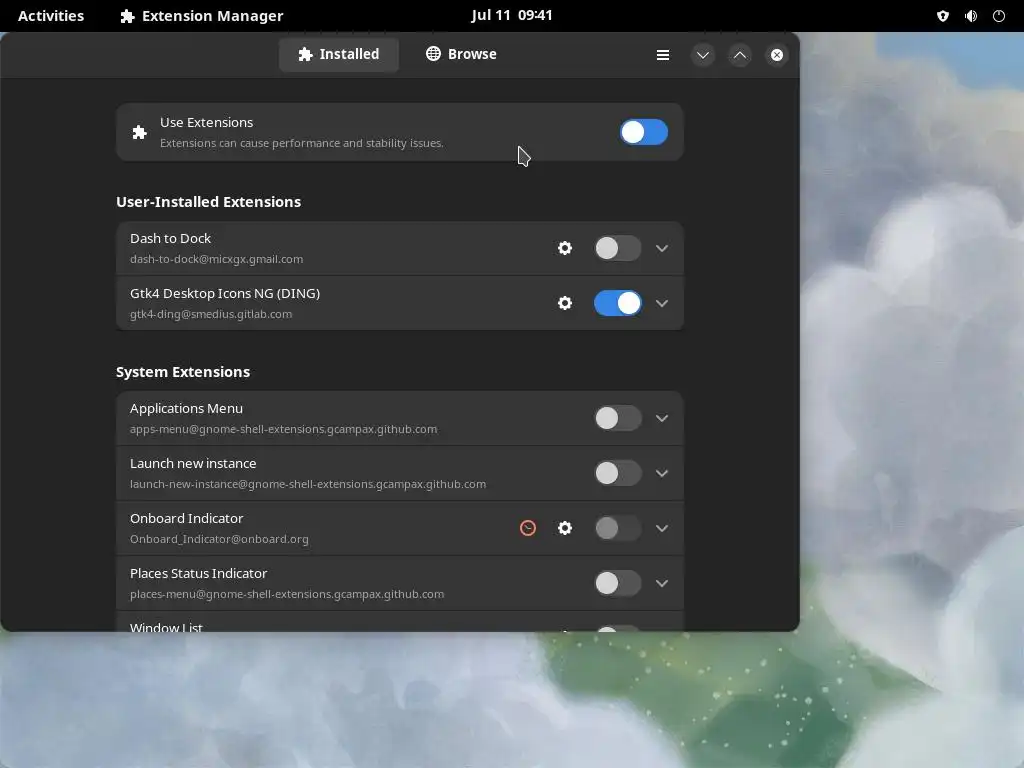
Task: Click places-menu@gnome-shell-extensions.gcampax.github.com text
Action: click(287, 594)
